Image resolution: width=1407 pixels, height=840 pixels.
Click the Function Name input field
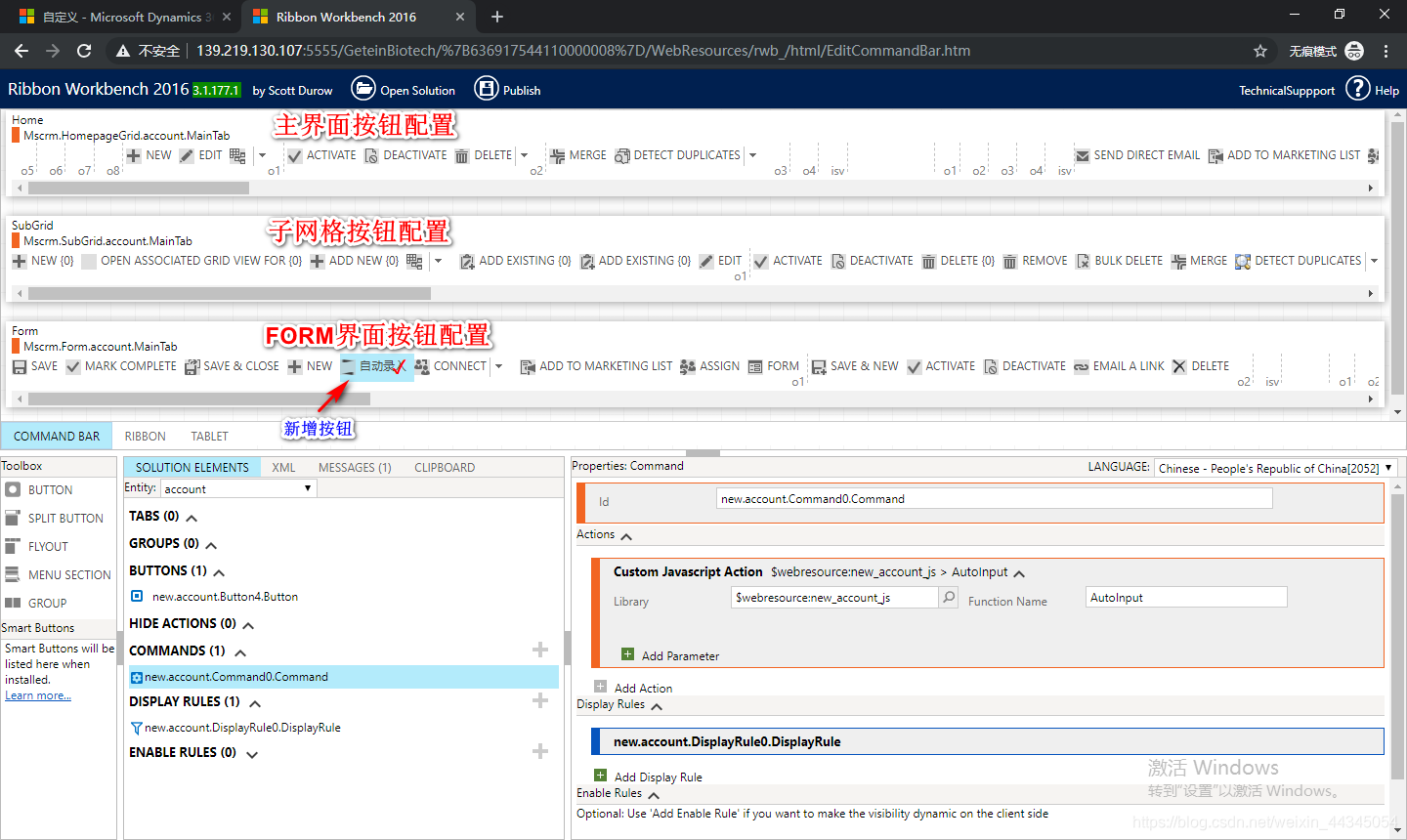[x=1187, y=597]
